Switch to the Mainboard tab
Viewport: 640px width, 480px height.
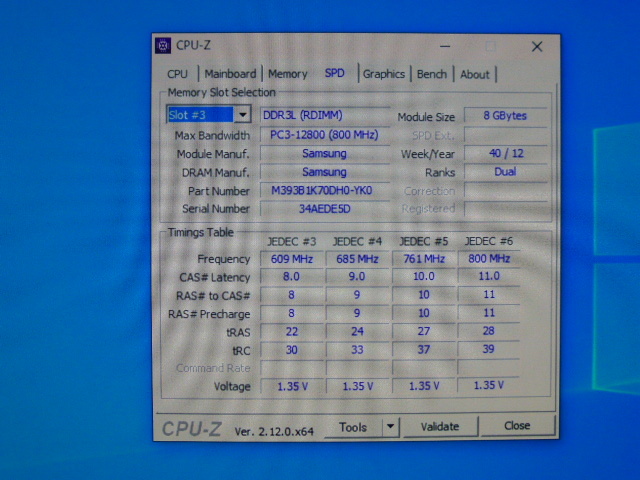pyautogui.click(x=230, y=74)
